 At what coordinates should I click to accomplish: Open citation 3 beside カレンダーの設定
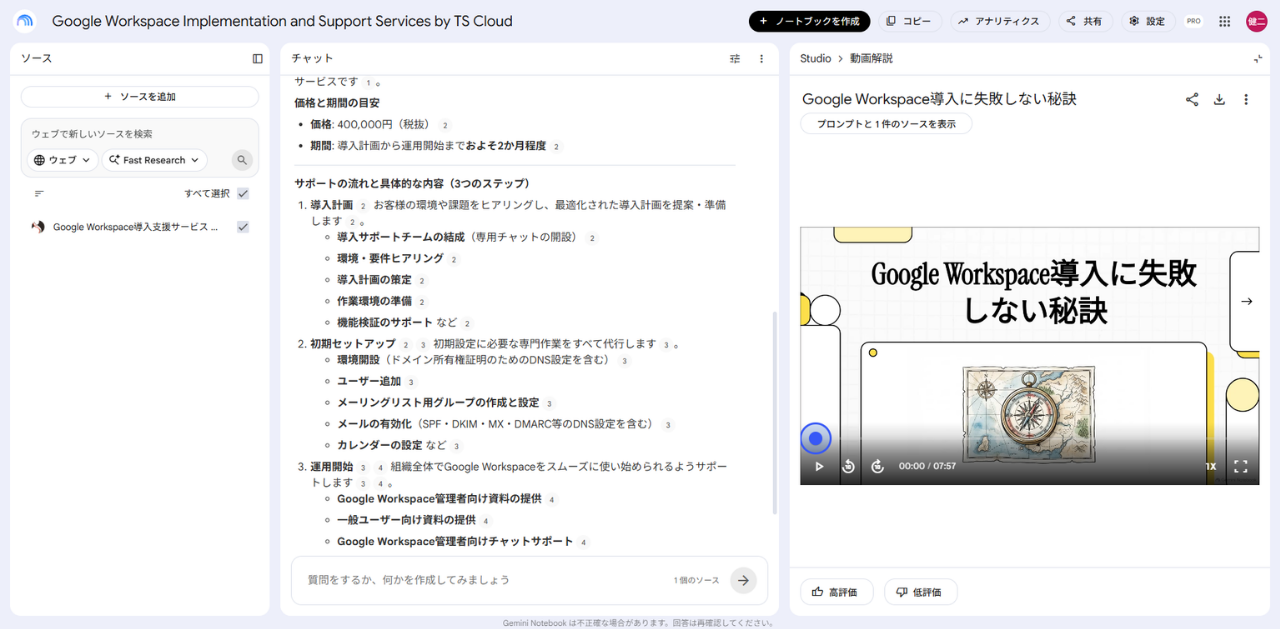(456, 446)
